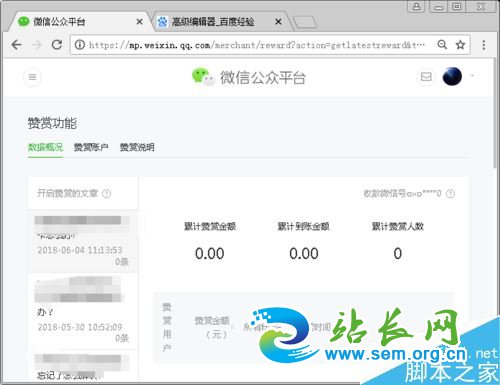Screen dimensions: 500x385
Task: Click the 赞赏金额（元）column header
Action: click(x=212, y=327)
